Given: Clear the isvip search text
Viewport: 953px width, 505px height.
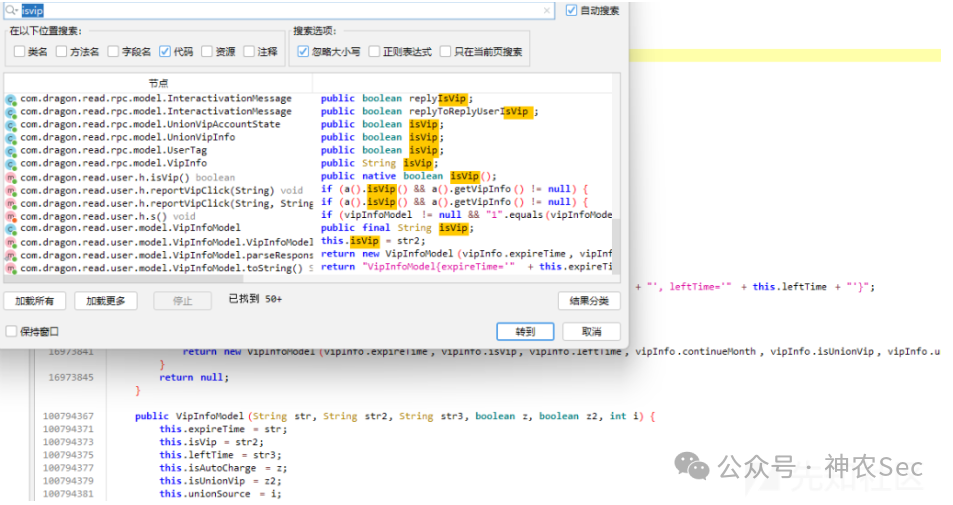Looking at the screenshot, I should pyautogui.click(x=546, y=10).
